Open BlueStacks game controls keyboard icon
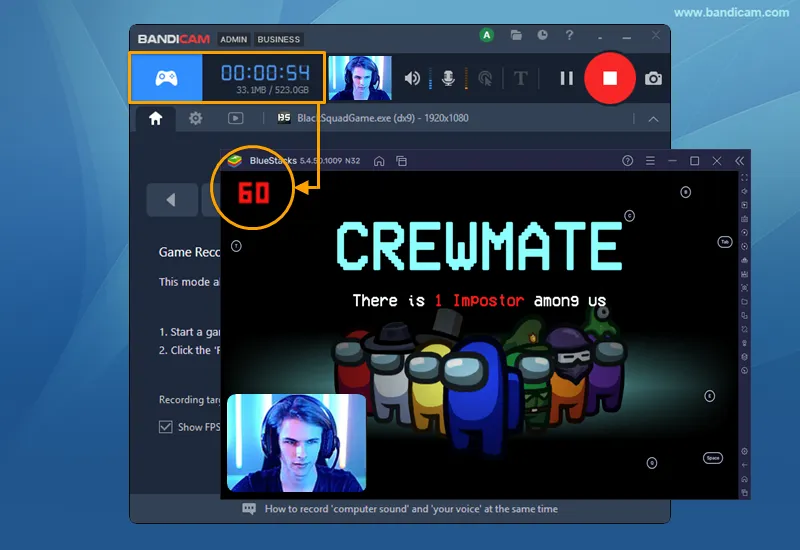 744,219
